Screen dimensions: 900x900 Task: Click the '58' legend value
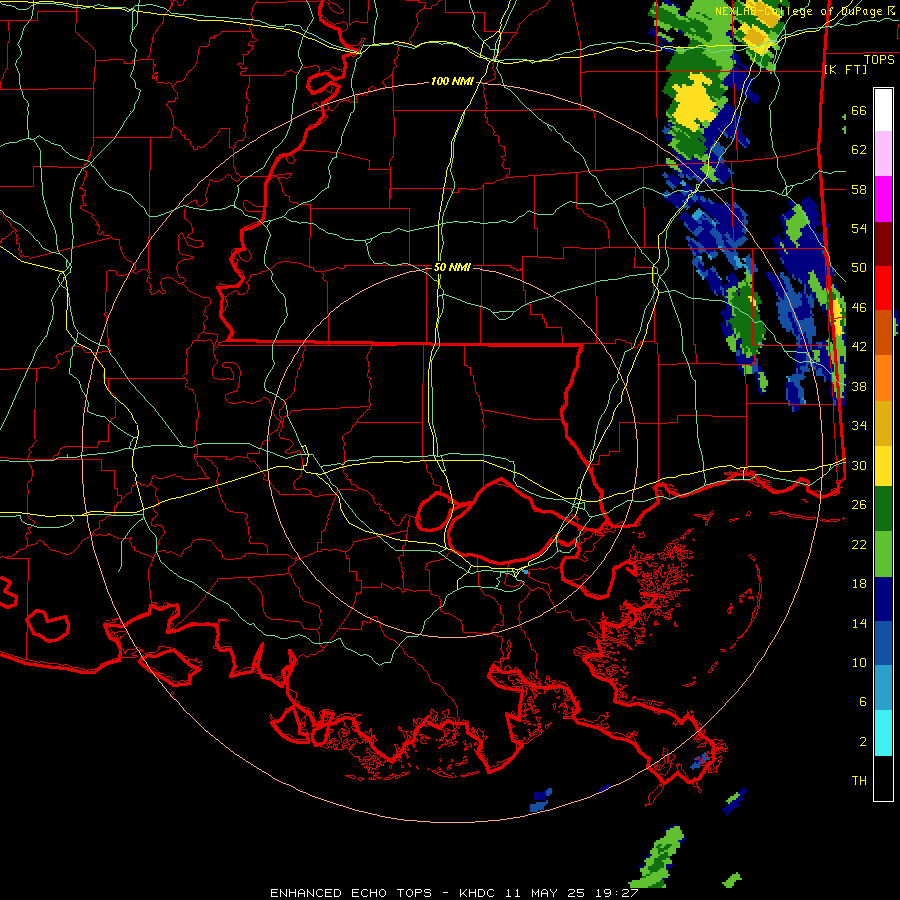point(859,189)
